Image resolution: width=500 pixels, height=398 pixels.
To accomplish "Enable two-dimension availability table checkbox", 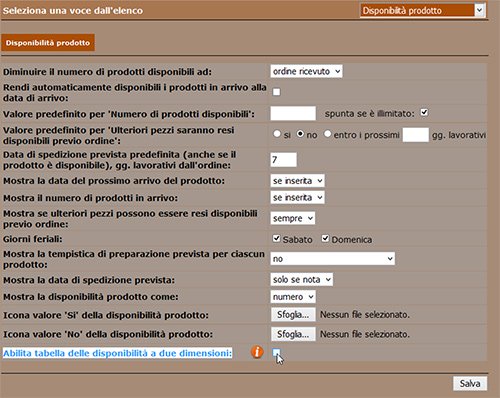I will [276, 352].
